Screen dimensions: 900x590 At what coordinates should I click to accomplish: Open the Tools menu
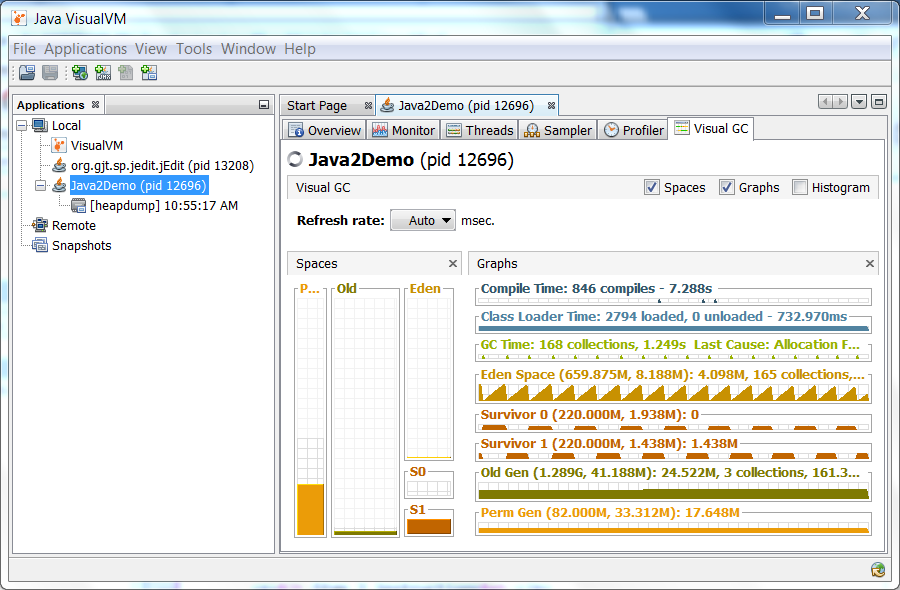193,48
